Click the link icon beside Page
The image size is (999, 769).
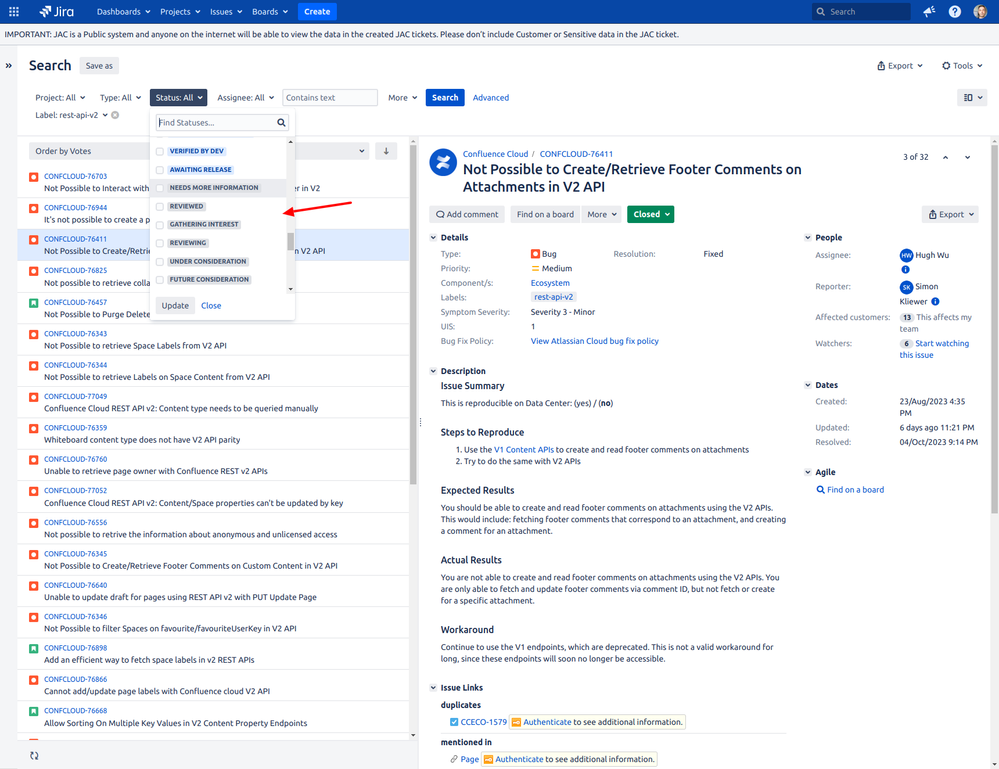coord(454,759)
